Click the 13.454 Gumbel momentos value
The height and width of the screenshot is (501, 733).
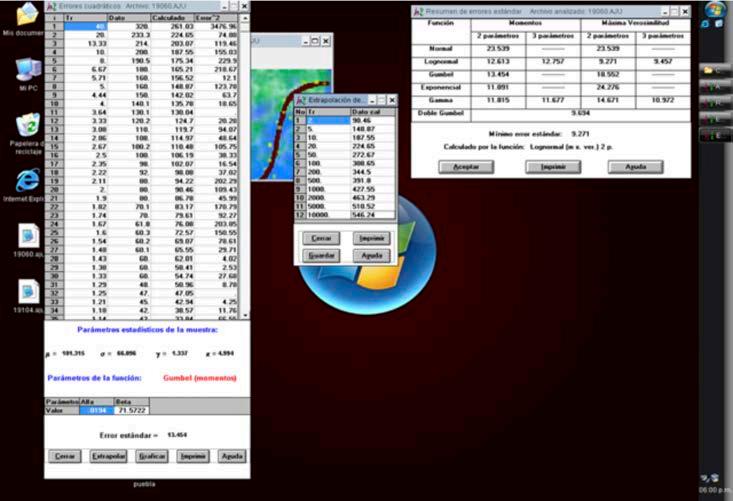click(498, 74)
